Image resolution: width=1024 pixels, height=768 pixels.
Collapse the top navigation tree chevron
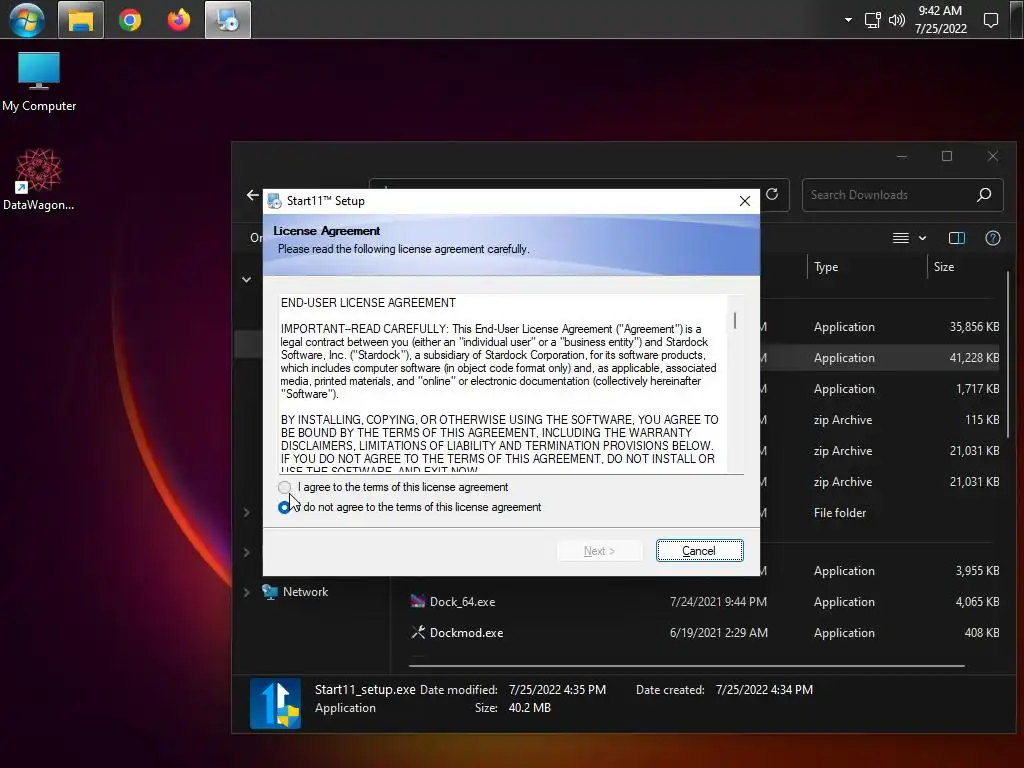pos(246,280)
